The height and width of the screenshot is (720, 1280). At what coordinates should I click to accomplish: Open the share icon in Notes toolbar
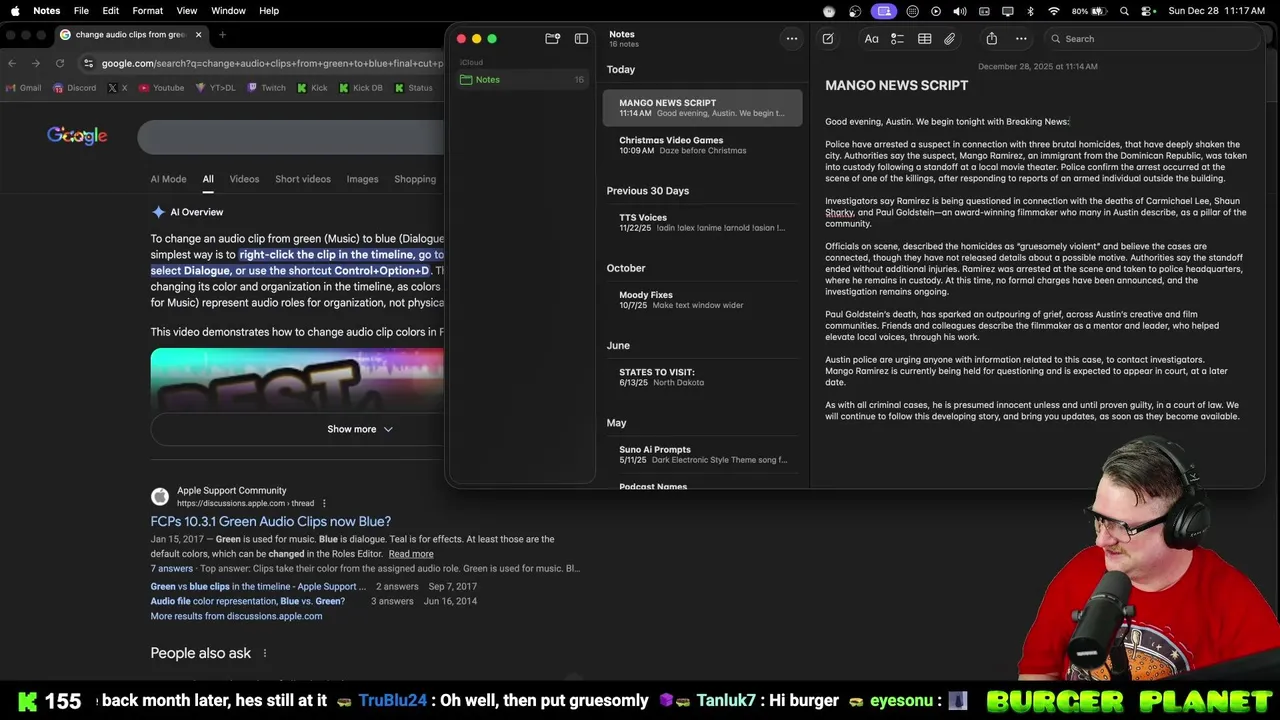tap(991, 39)
